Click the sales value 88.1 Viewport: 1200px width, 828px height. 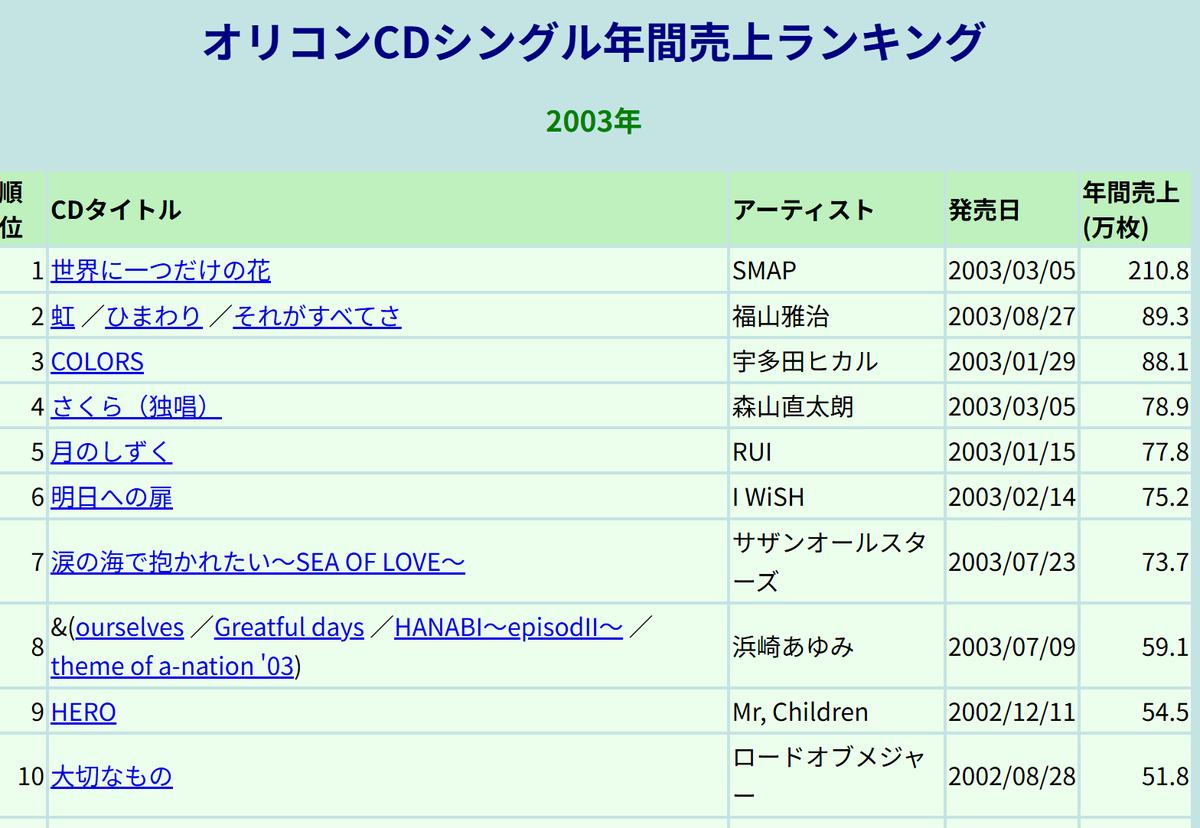click(1164, 361)
